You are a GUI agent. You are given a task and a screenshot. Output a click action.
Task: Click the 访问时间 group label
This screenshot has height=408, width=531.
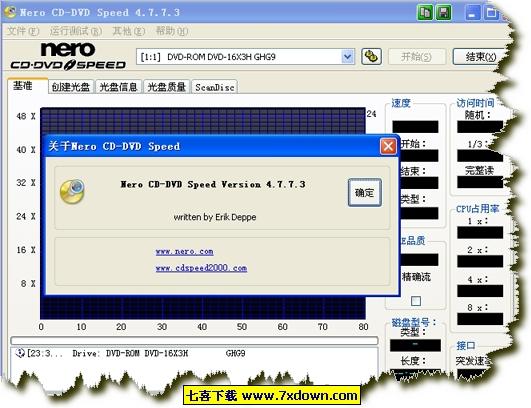[x=475, y=103]
